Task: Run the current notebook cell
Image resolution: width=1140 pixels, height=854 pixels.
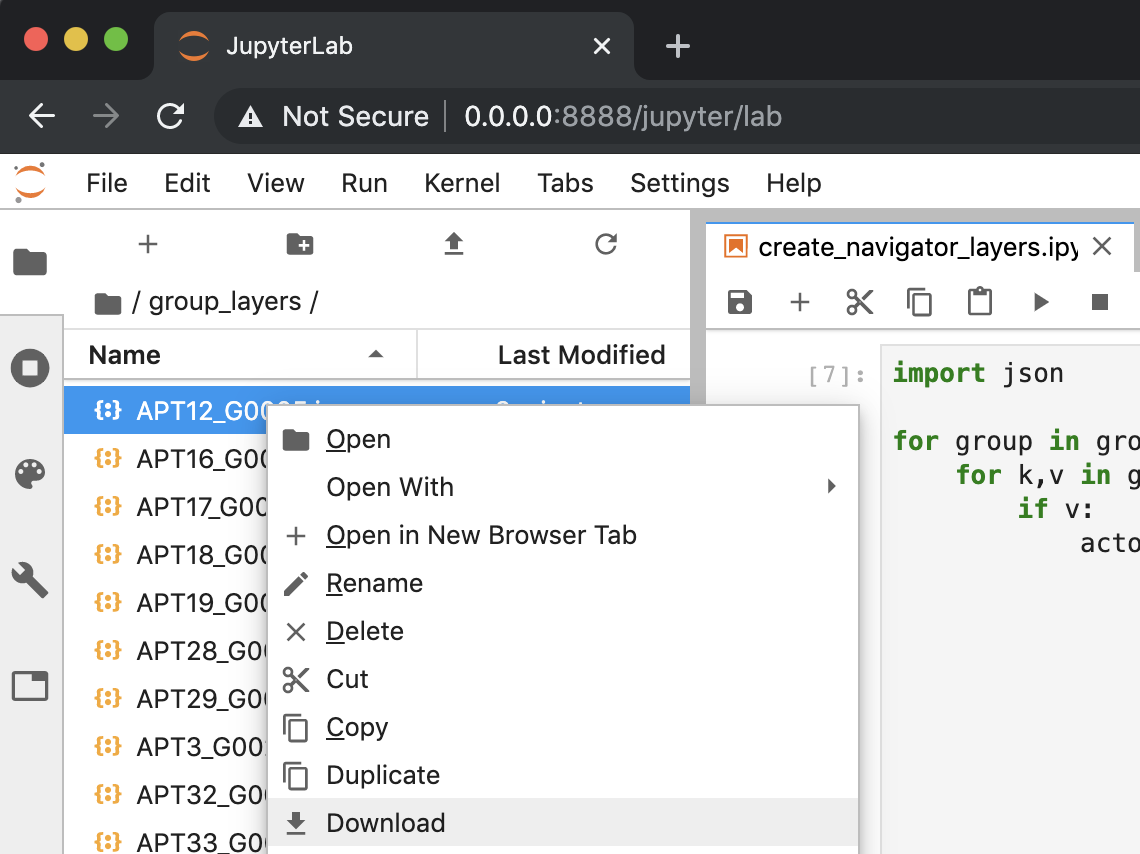Action: (1040, 301)
